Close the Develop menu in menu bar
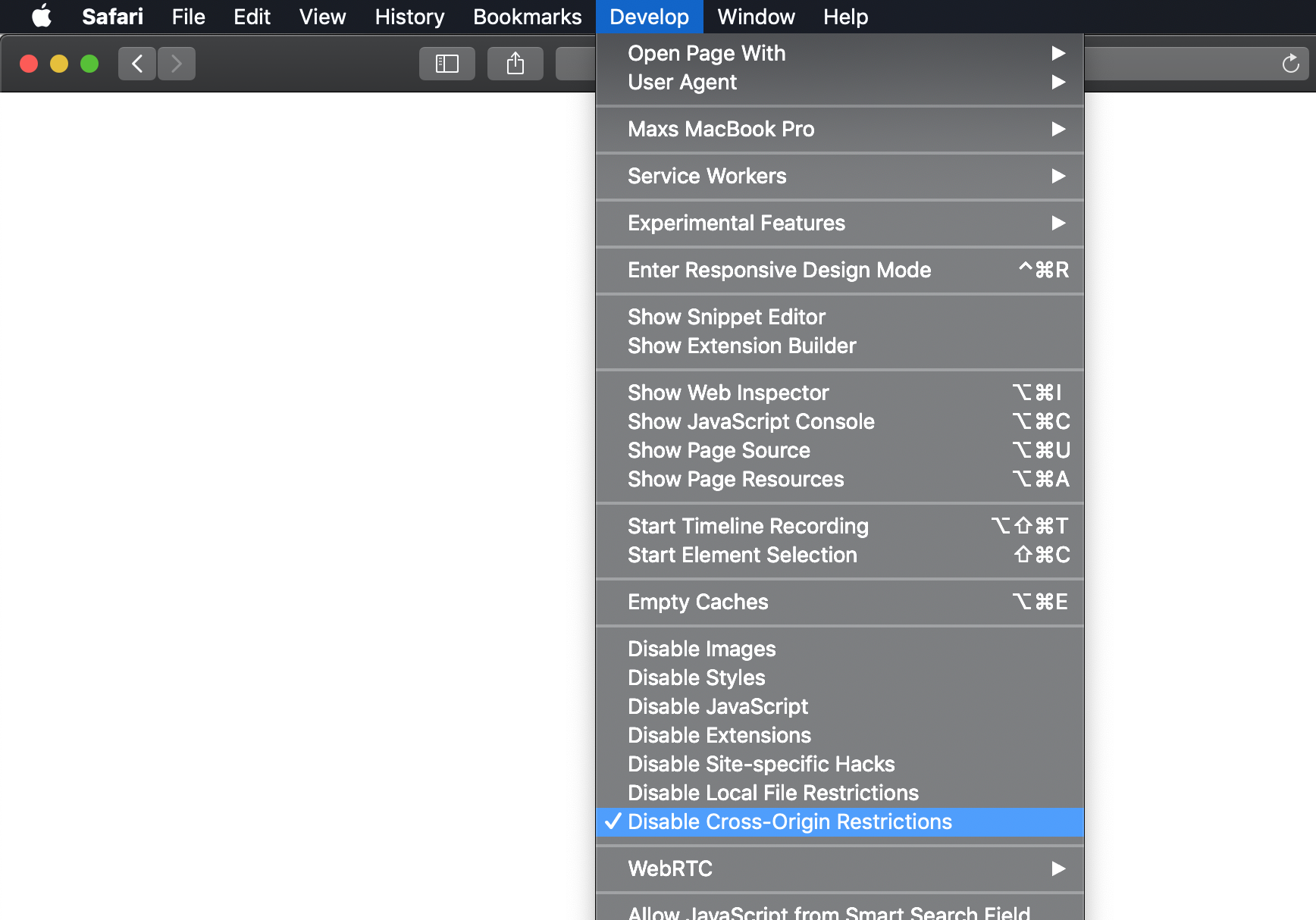Viewport: 1316px width, 920px height. [x=649, y=16]
